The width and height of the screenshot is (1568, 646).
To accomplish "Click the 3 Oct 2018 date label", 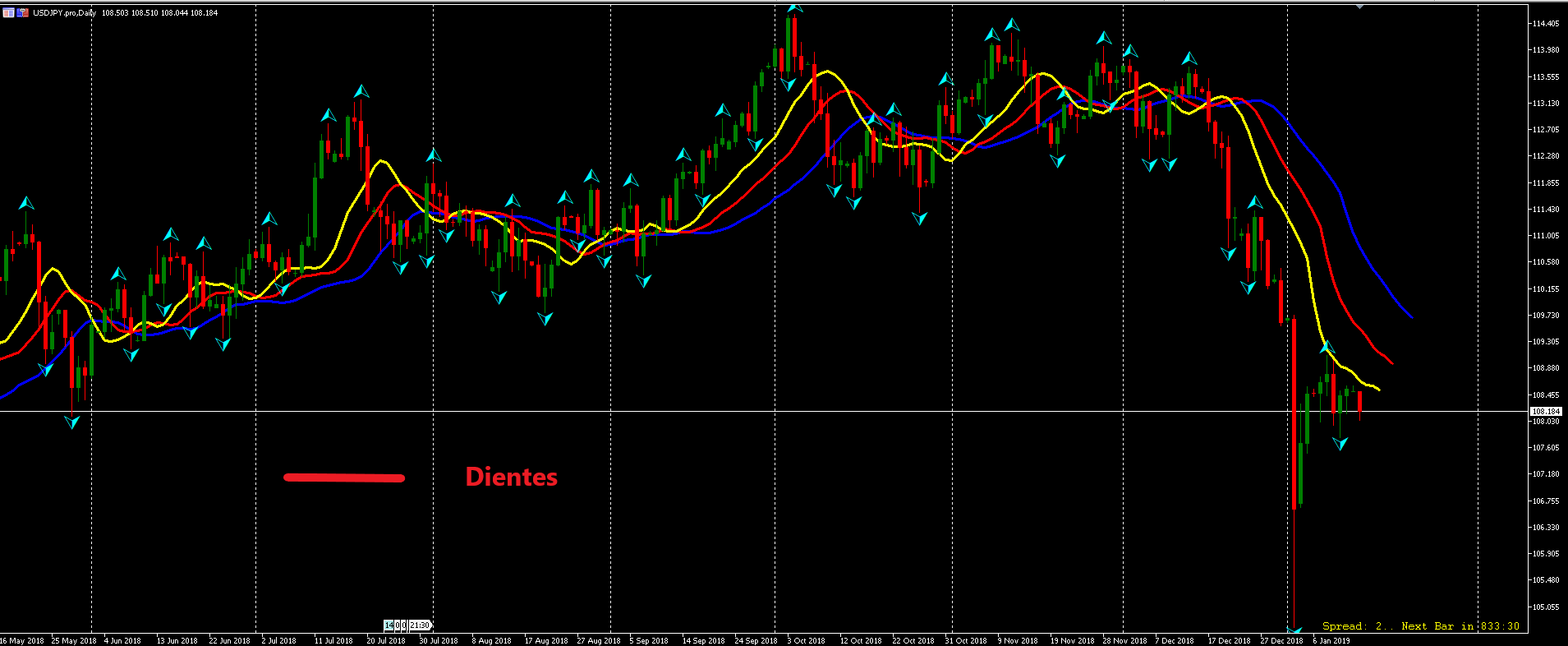I will pos(806,640).
